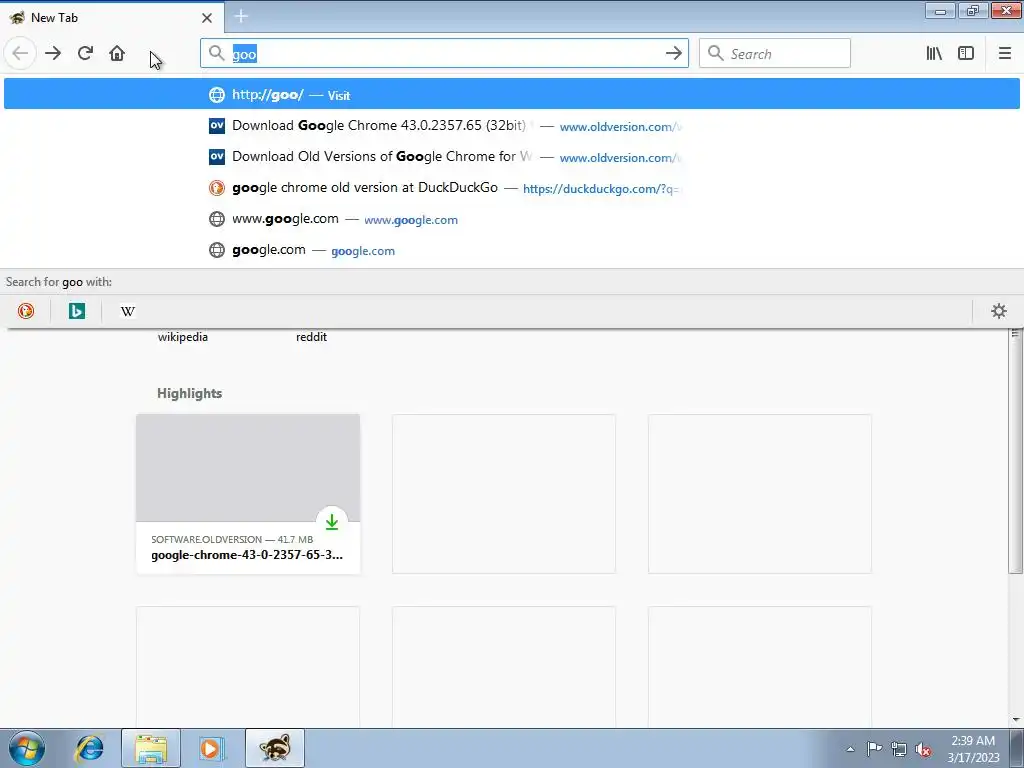
Task: Choose the www.google.com suggestion
Action: (x=512, y=219)
